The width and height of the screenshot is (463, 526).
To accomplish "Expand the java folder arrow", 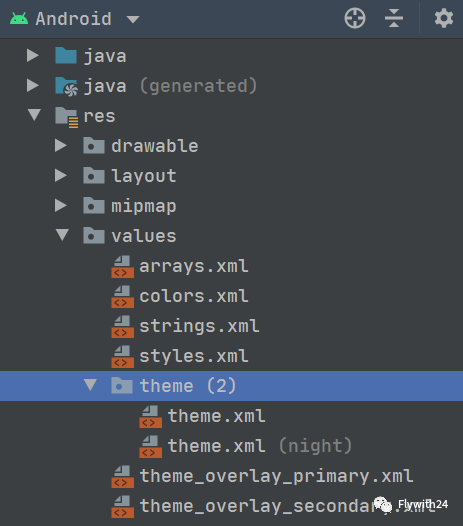I will (x=33, y=55).
